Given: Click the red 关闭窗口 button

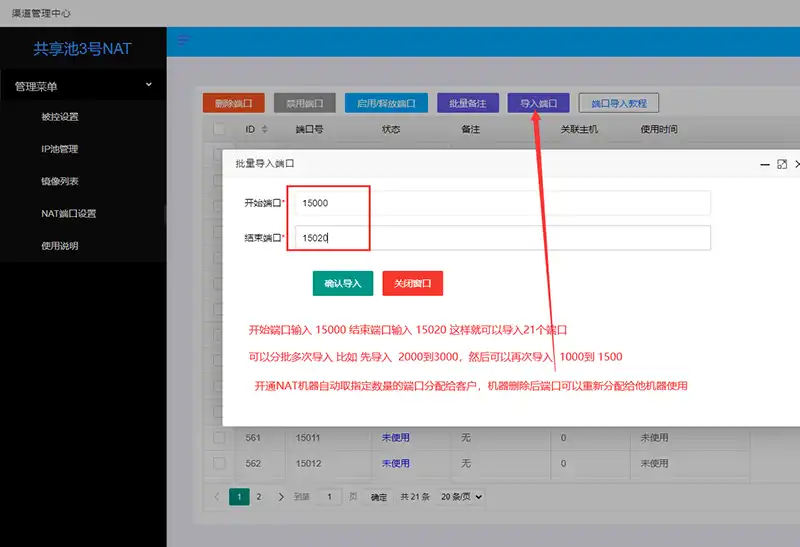Looking at the screenshot, I should [412, 283].
